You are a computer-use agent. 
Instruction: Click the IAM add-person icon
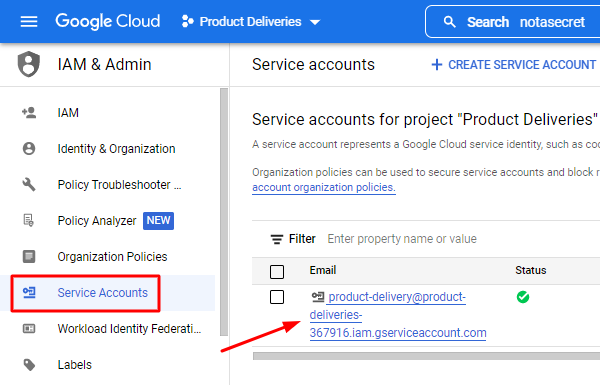(x=29, y=113)
